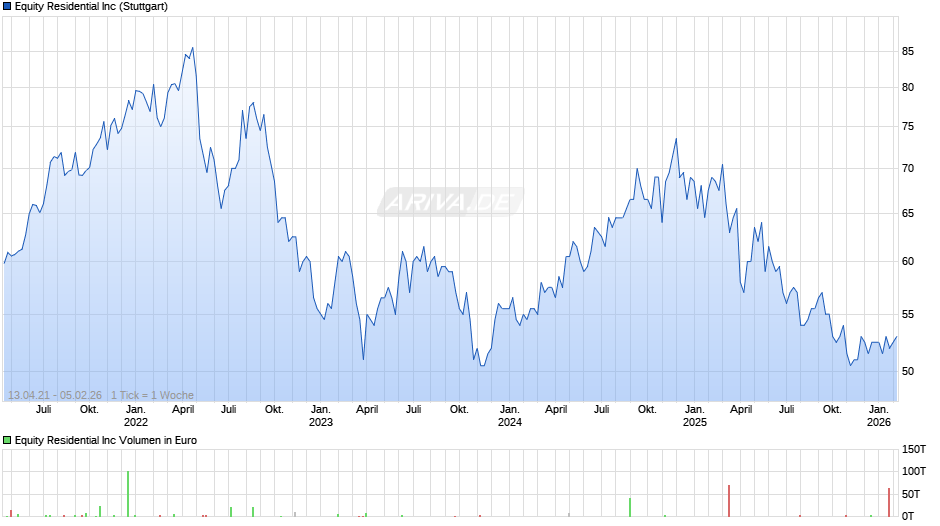Click the green volume bar near Sept. 2024
The height and width of the screenshot is (526, 940).
(630, 507)
